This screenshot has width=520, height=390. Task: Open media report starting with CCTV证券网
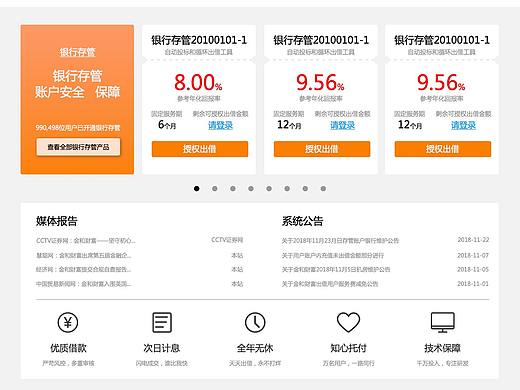(86, 240)
